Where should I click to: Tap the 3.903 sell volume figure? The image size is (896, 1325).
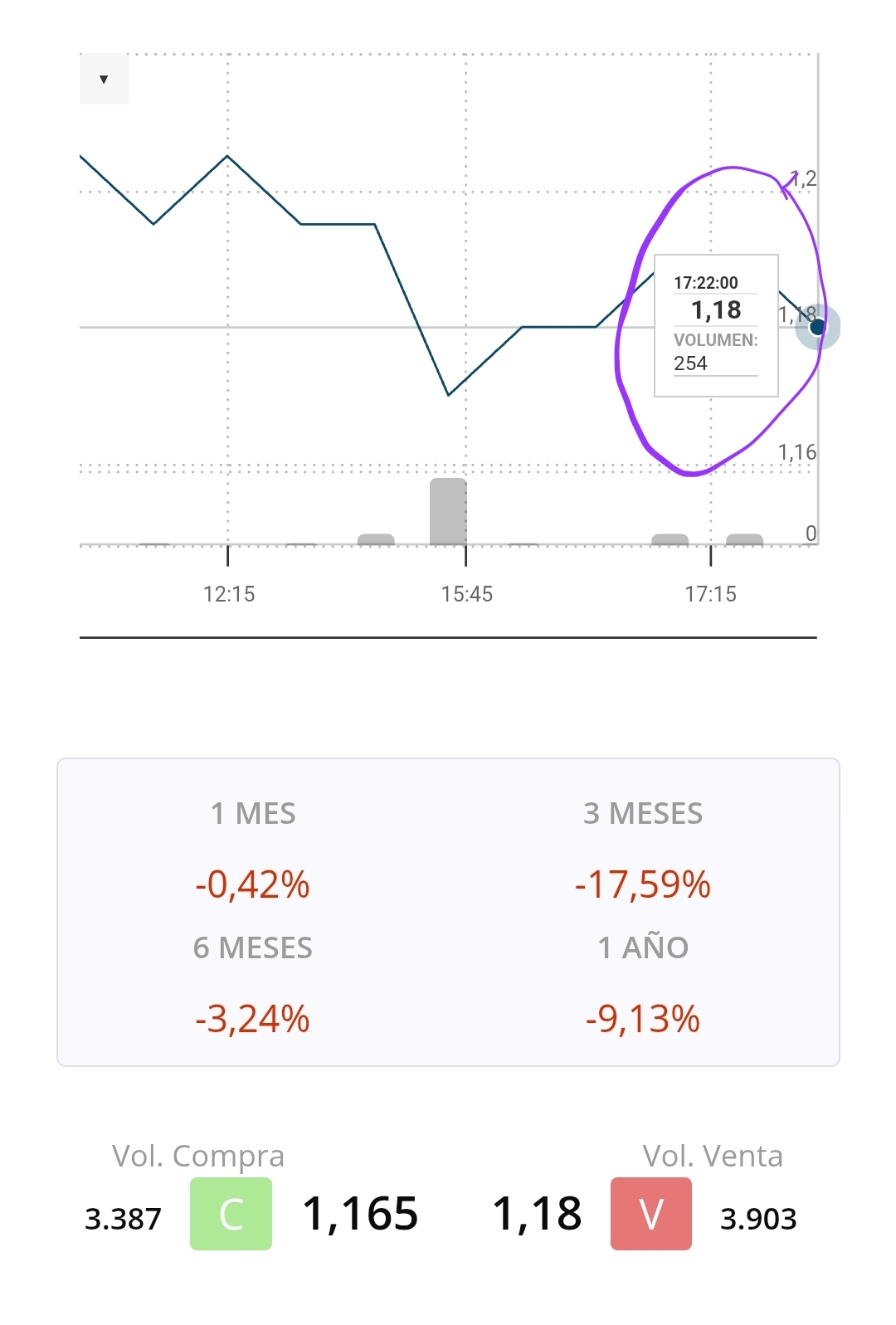point(758,1219)
